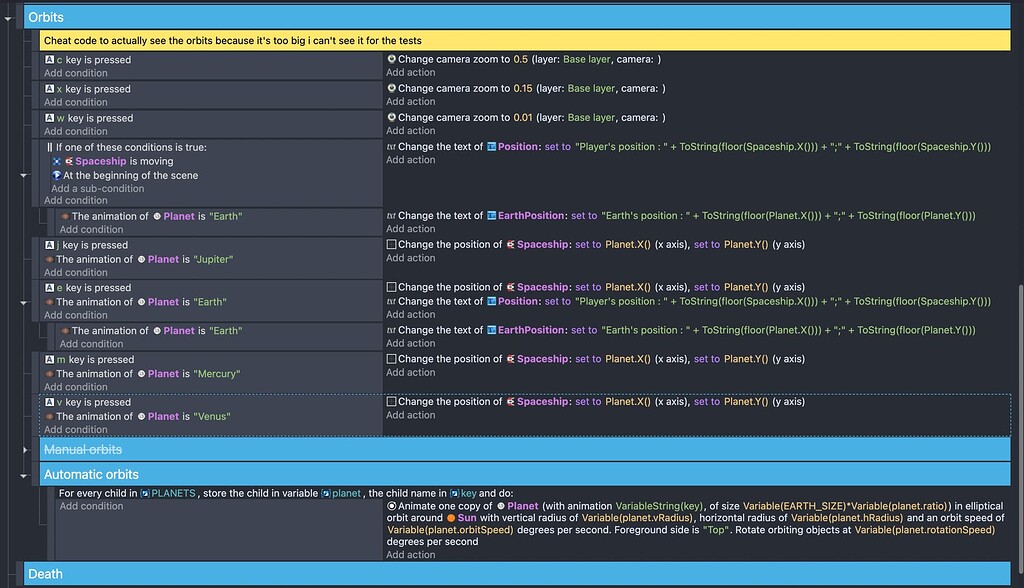Click "Add condition" under the Venus condition
This screenshot has width=1024, height=588.
(75, 430)
